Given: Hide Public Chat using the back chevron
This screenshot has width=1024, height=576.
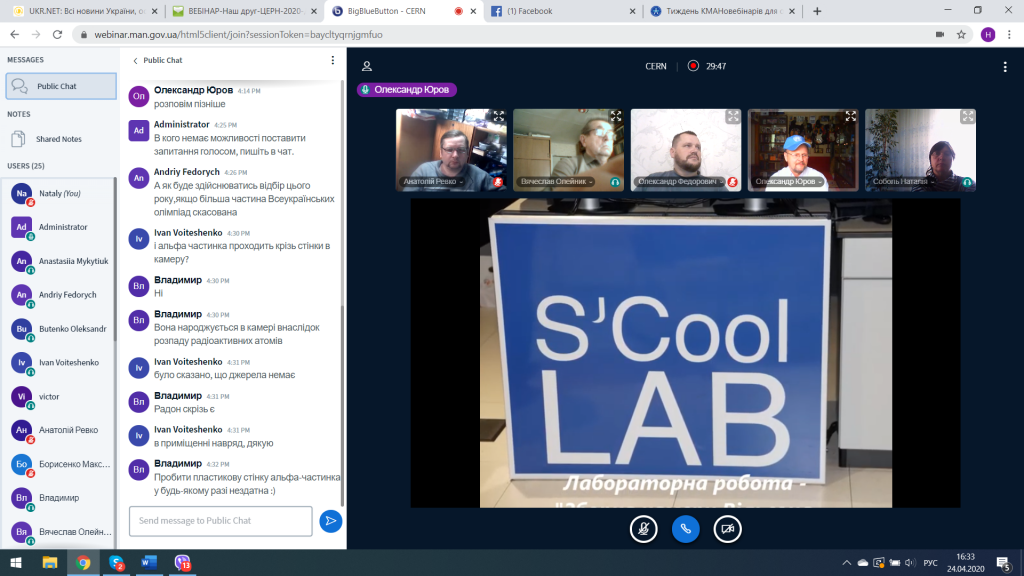Looking at the screenshot, I should pyautogui.click(x=135, y=61).
